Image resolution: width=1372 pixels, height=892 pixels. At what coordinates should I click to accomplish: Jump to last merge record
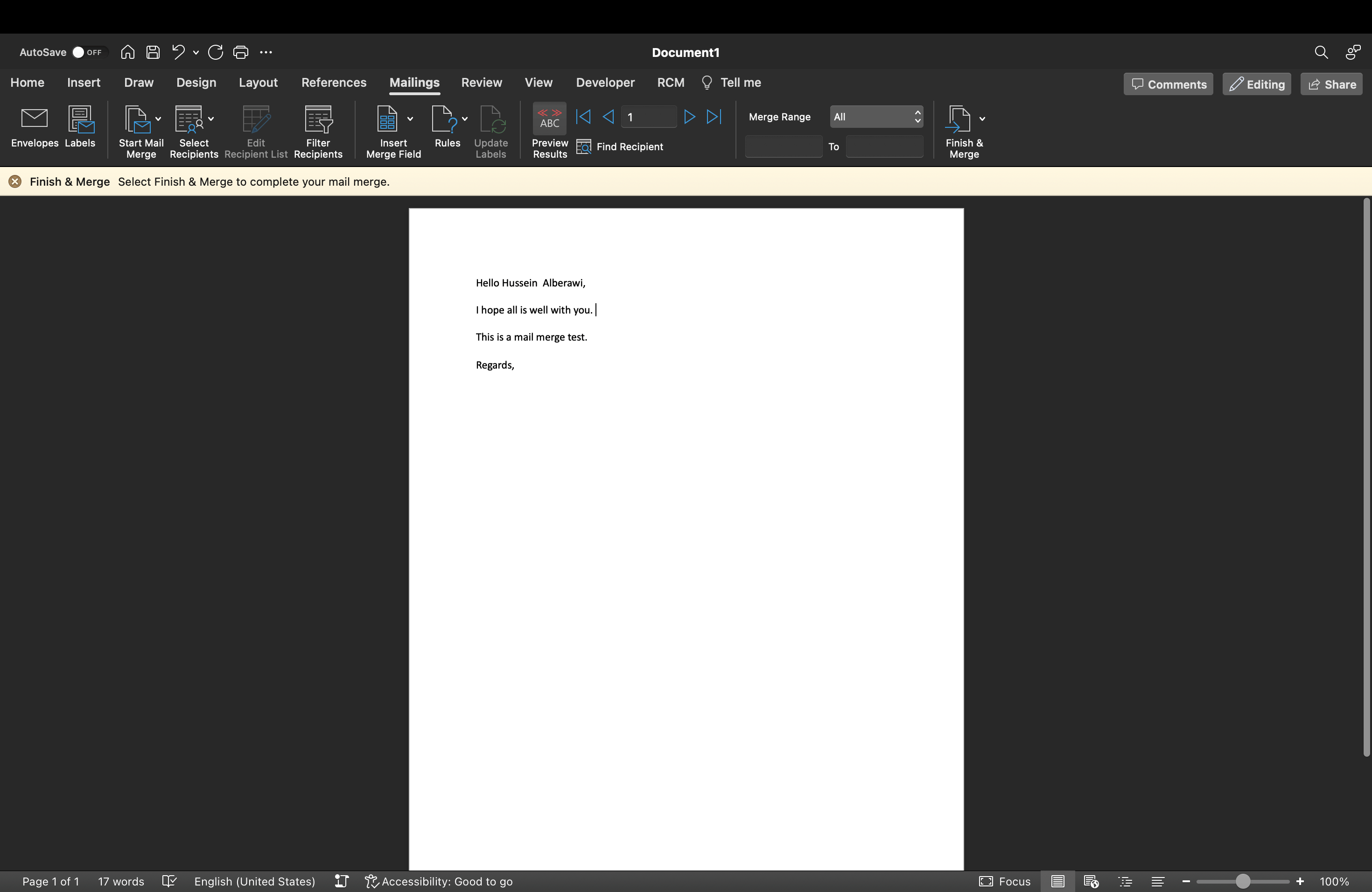(714, 117)
